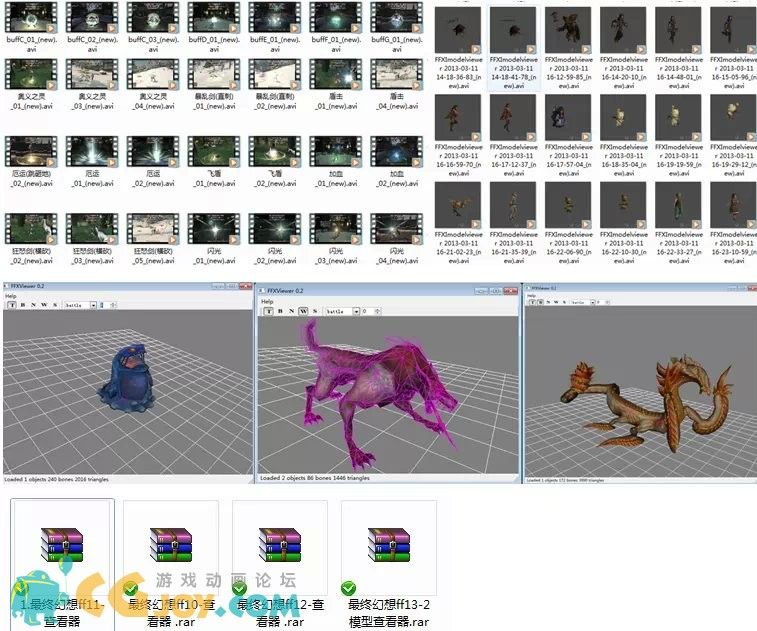Toggle the S button in middle FFXViewer

(315, 311)
